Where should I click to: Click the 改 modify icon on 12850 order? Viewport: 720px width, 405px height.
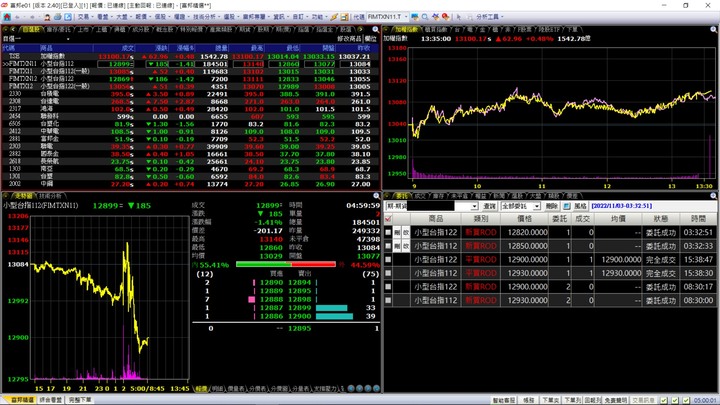pos(406,246)
